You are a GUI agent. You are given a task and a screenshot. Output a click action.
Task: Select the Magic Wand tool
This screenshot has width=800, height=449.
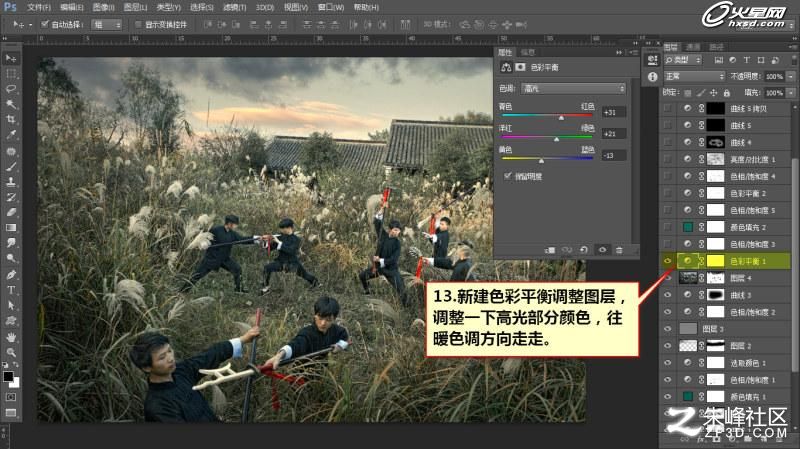click(11, 104)
